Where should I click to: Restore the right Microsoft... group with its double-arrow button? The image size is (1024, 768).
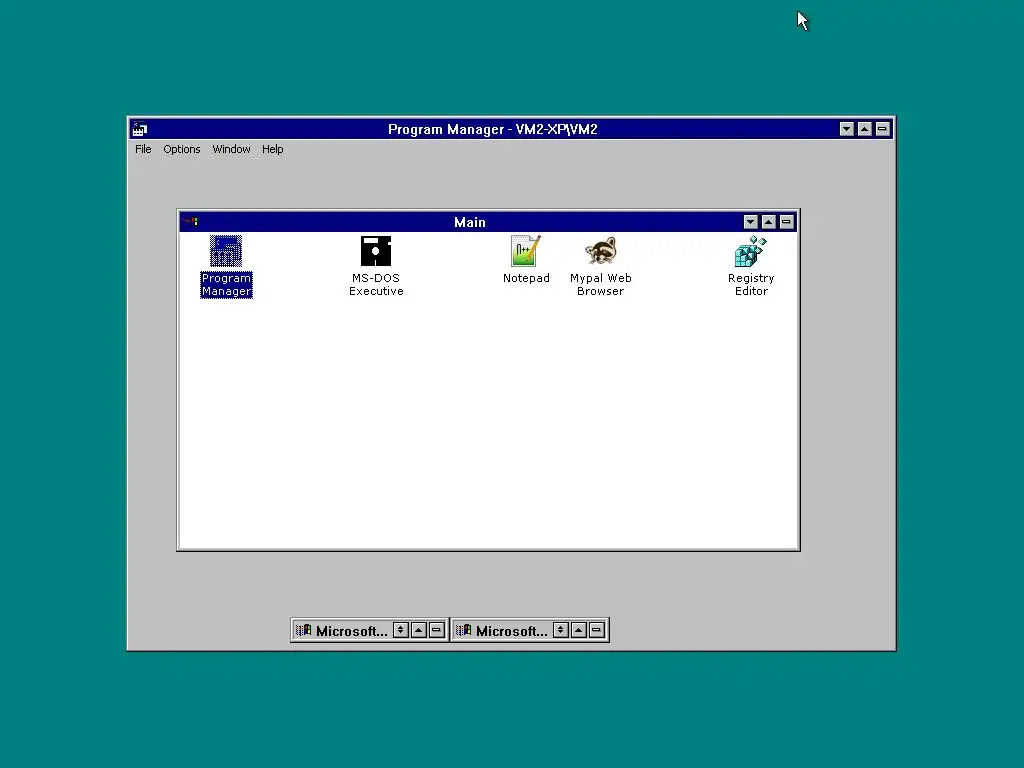(x=560, y=630)
